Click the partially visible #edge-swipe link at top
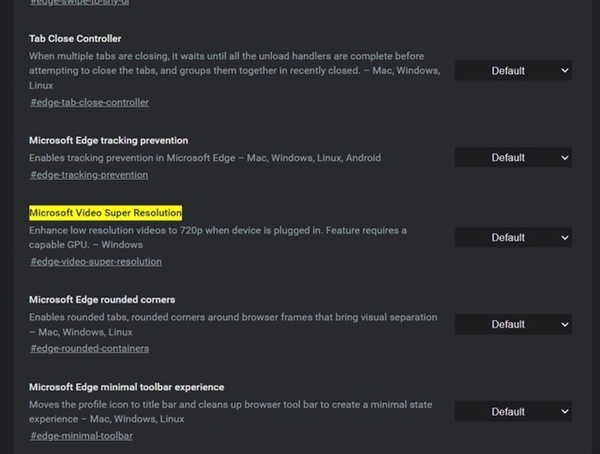The image size is (600, 454). coord(80,2)
